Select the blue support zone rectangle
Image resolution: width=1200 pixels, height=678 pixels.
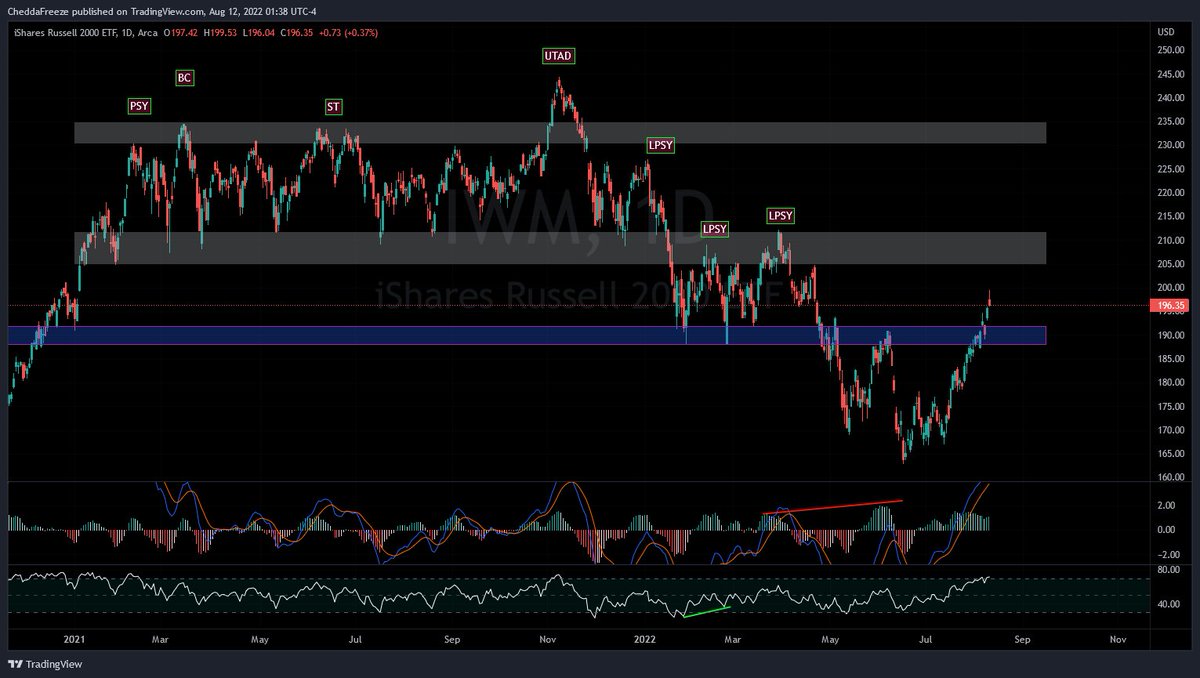(x=527, y=335)
